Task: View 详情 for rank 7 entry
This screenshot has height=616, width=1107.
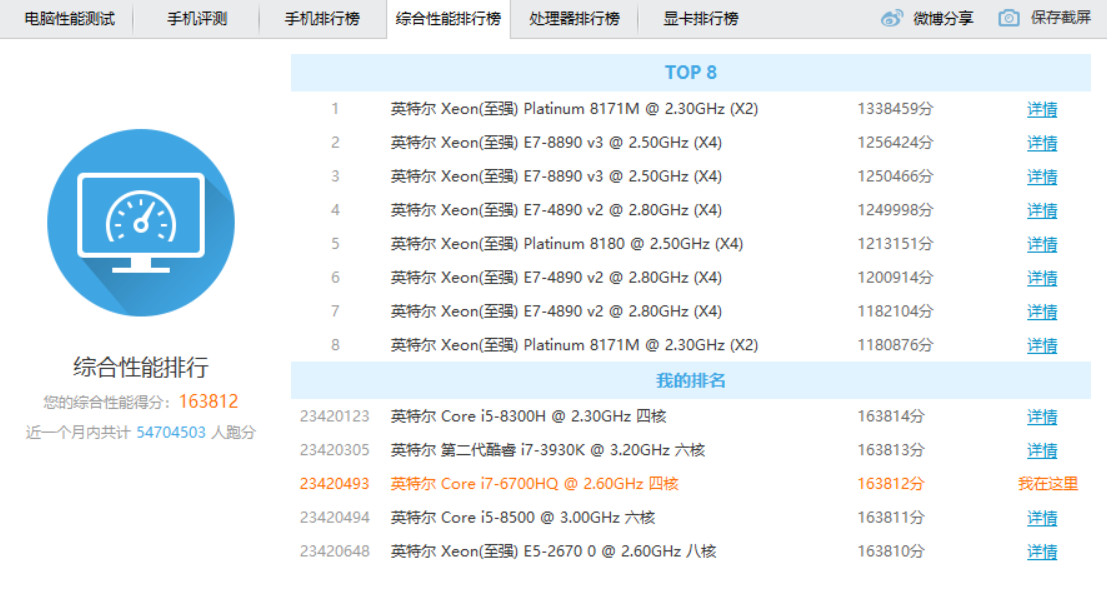Action: (x=1042, y=312)
